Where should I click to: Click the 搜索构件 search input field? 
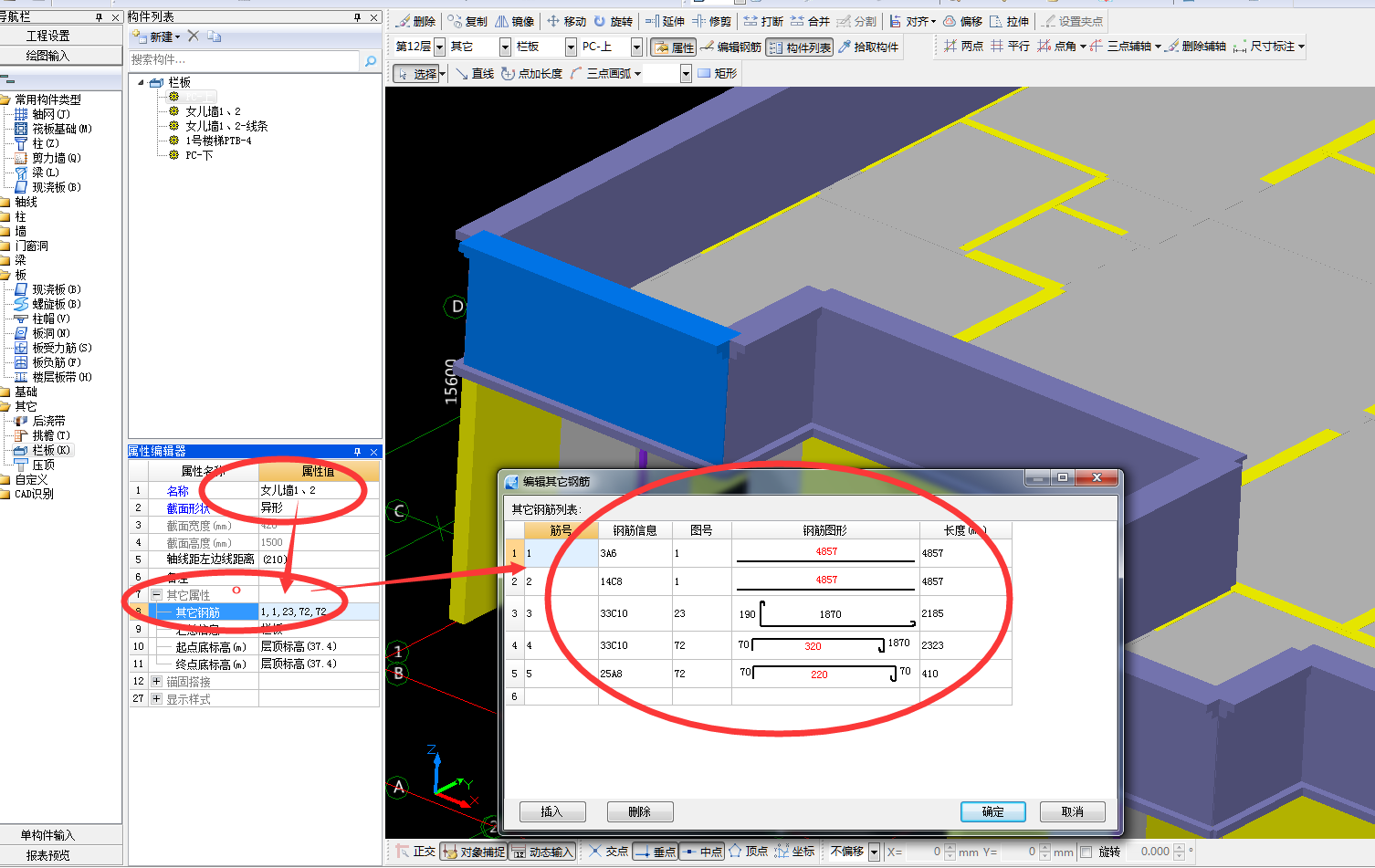pos(245,60)
